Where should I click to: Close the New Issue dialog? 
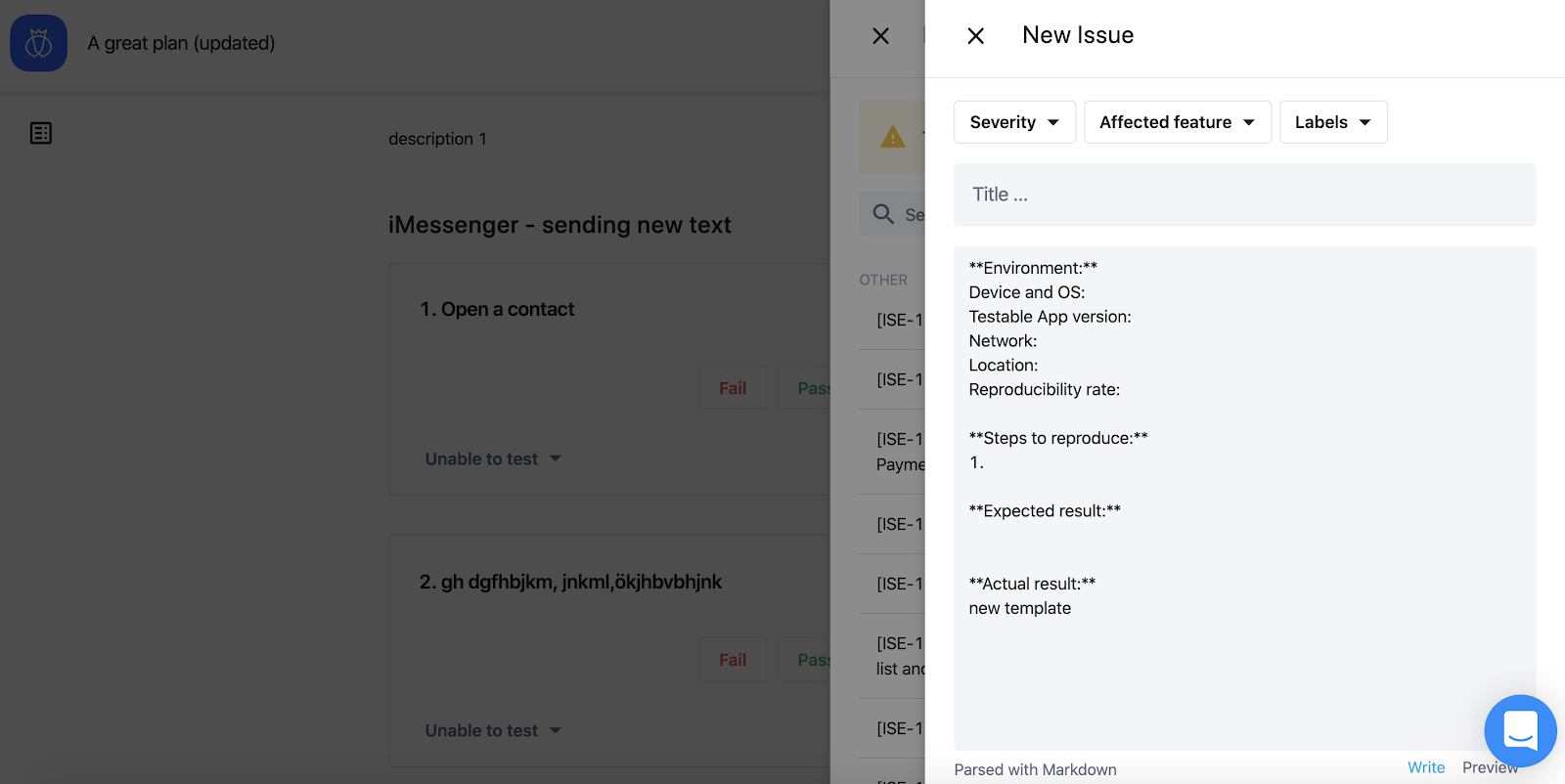coord(975,35)
